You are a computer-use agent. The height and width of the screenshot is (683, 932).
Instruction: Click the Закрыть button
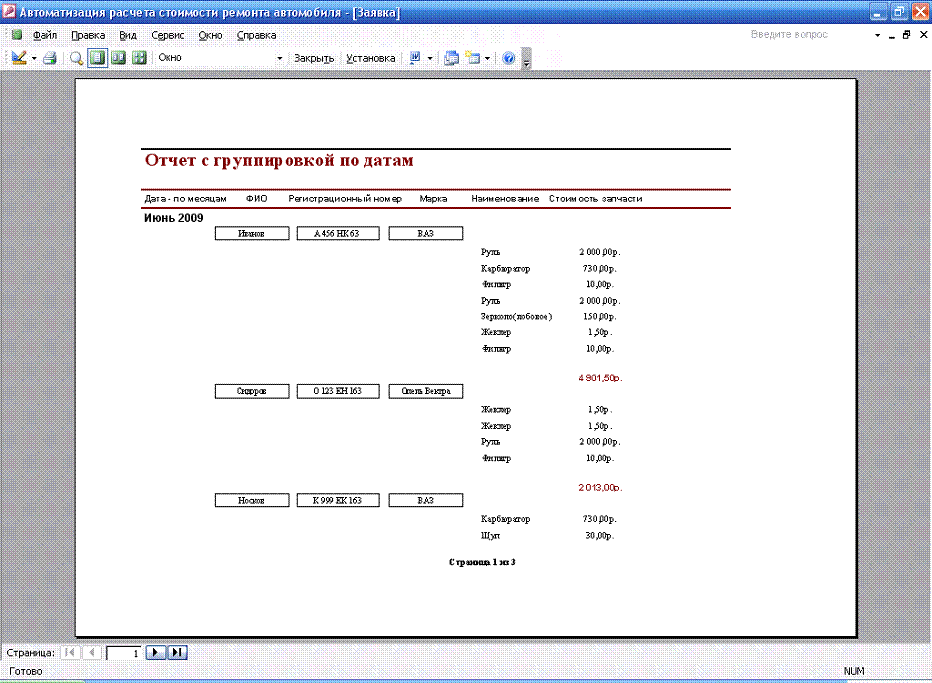pyautogui.click(x=313, y=58)
